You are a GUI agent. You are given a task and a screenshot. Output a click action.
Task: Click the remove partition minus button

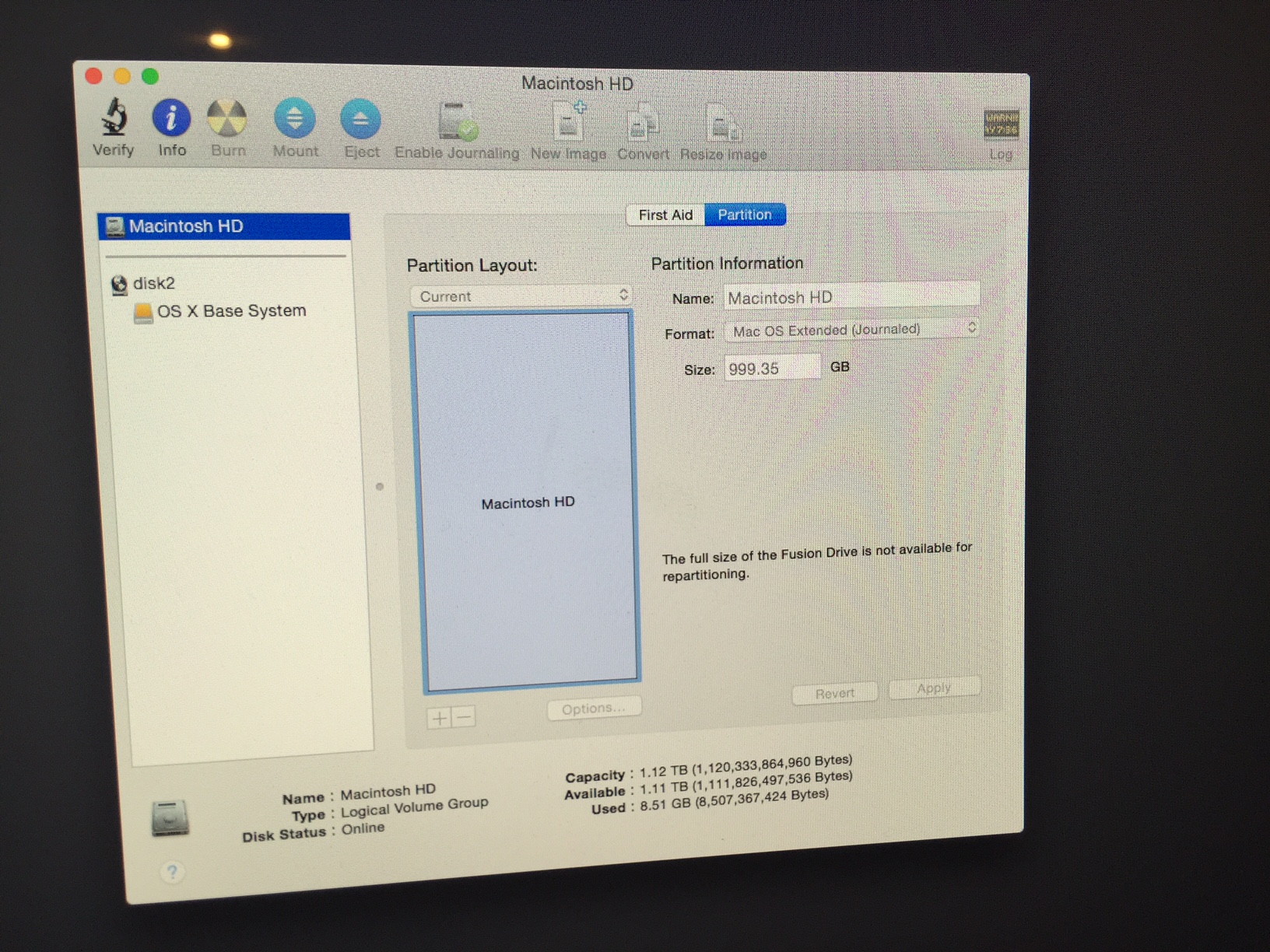464,717
